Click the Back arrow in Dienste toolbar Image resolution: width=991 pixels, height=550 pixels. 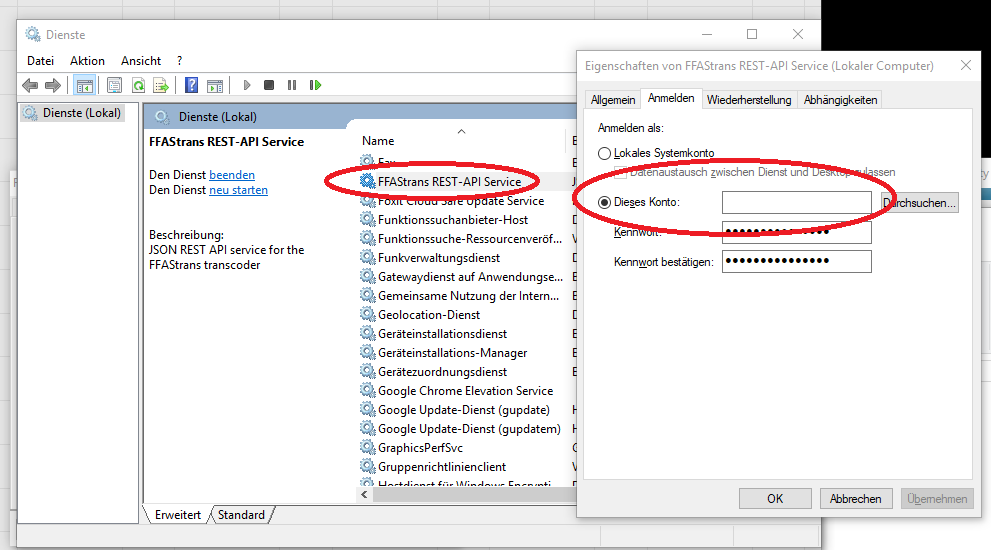point(30,85)
